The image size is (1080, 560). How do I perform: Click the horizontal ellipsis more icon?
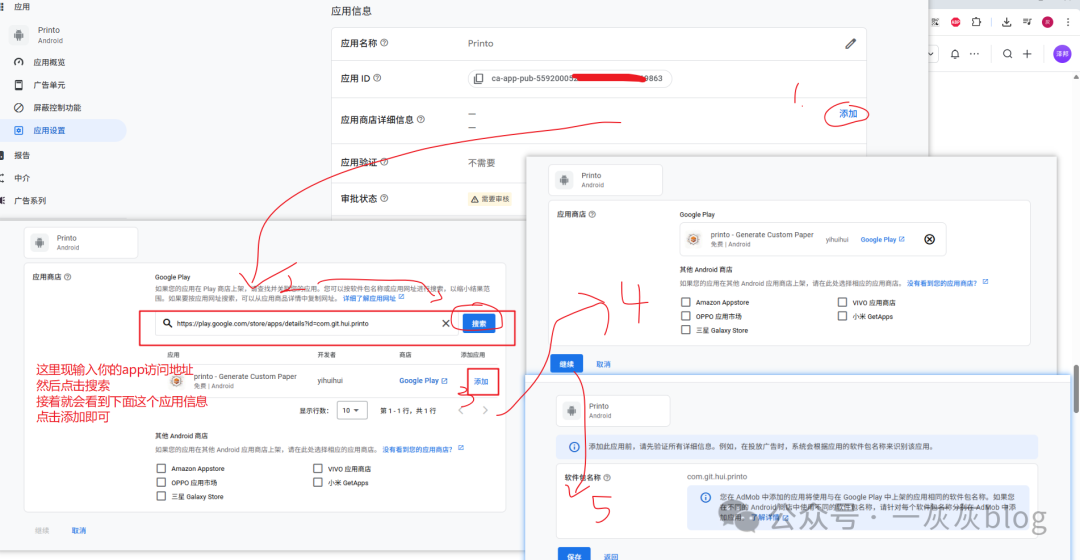tap(974, 54)
